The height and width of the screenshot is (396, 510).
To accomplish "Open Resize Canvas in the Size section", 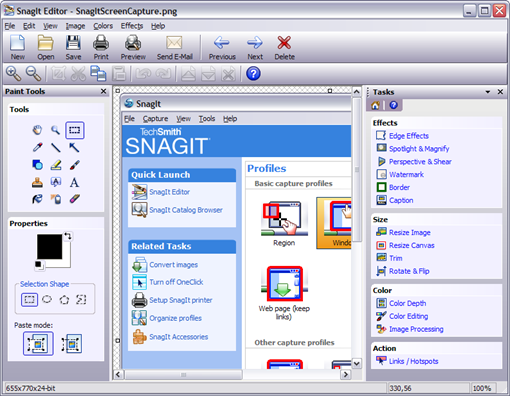I will (x=412, y=245).
